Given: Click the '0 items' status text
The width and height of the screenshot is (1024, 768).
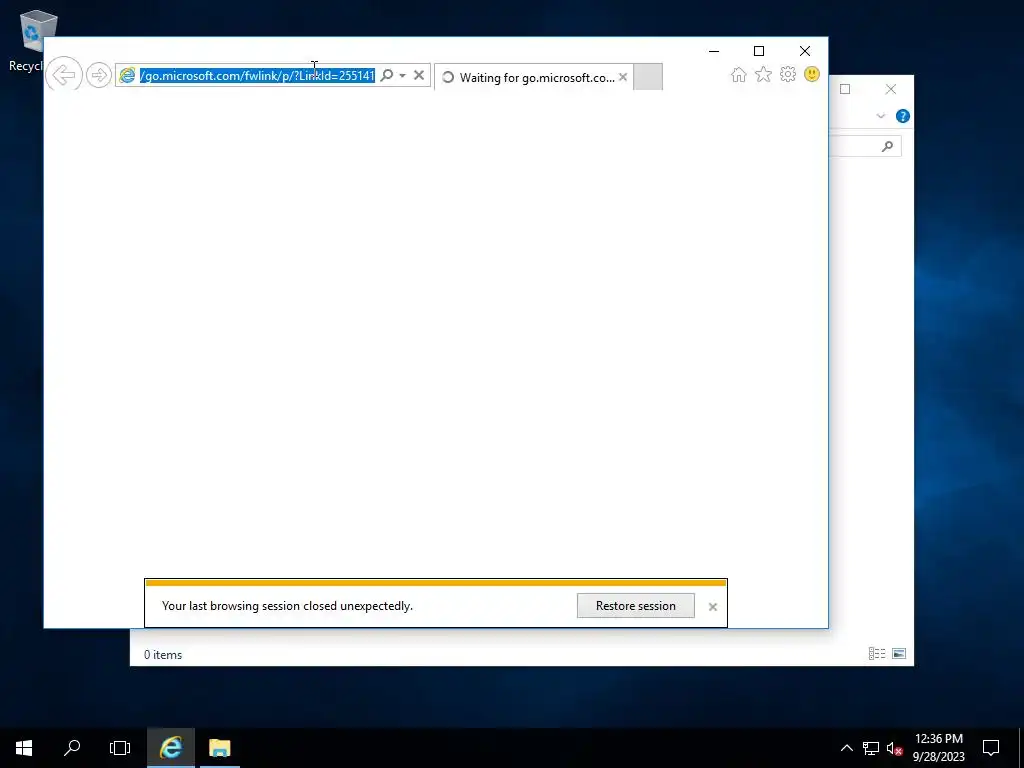Looking at the screenshot, I should [163, 654].
